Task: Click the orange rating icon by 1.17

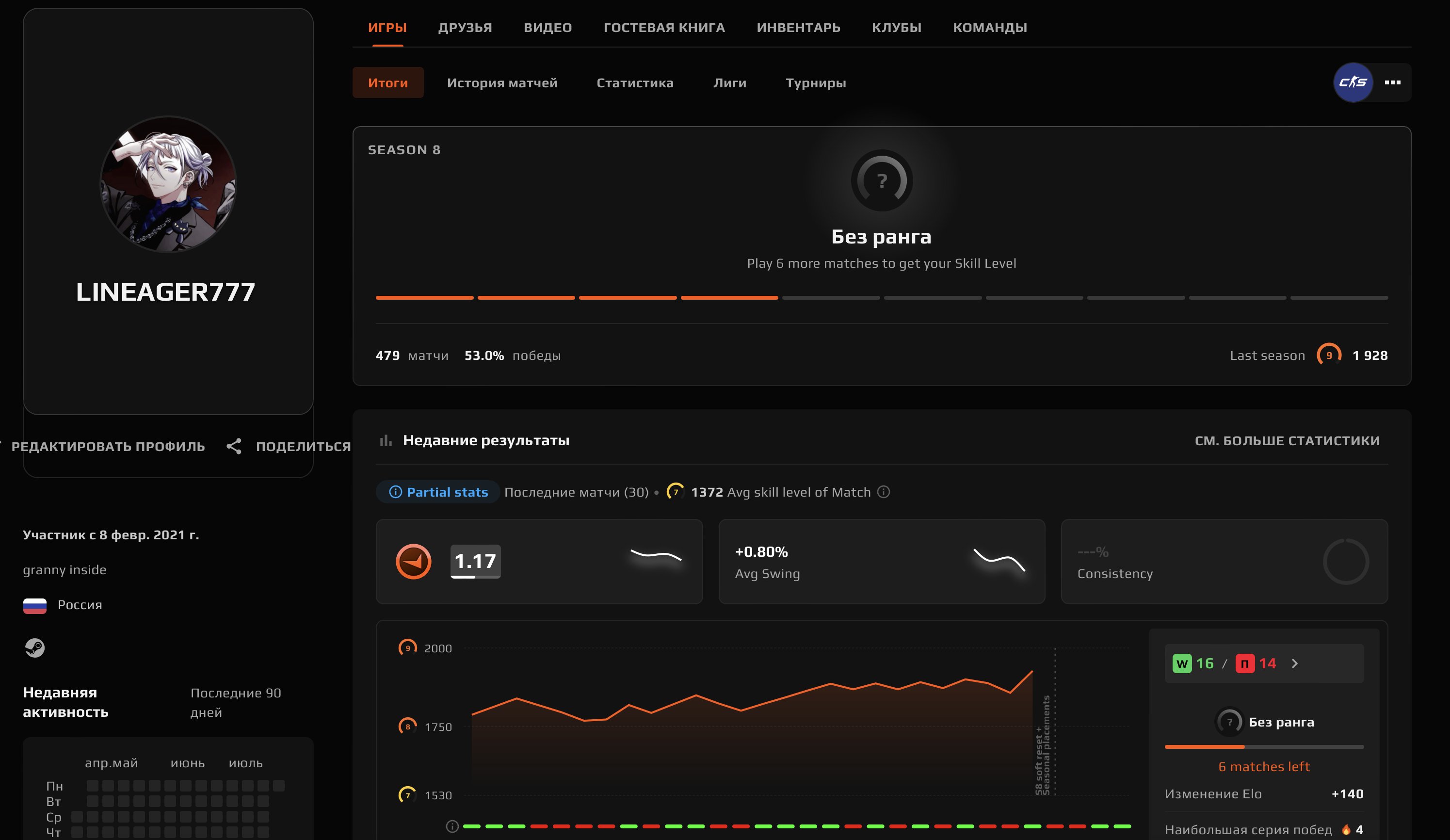Action: point(413,562)
